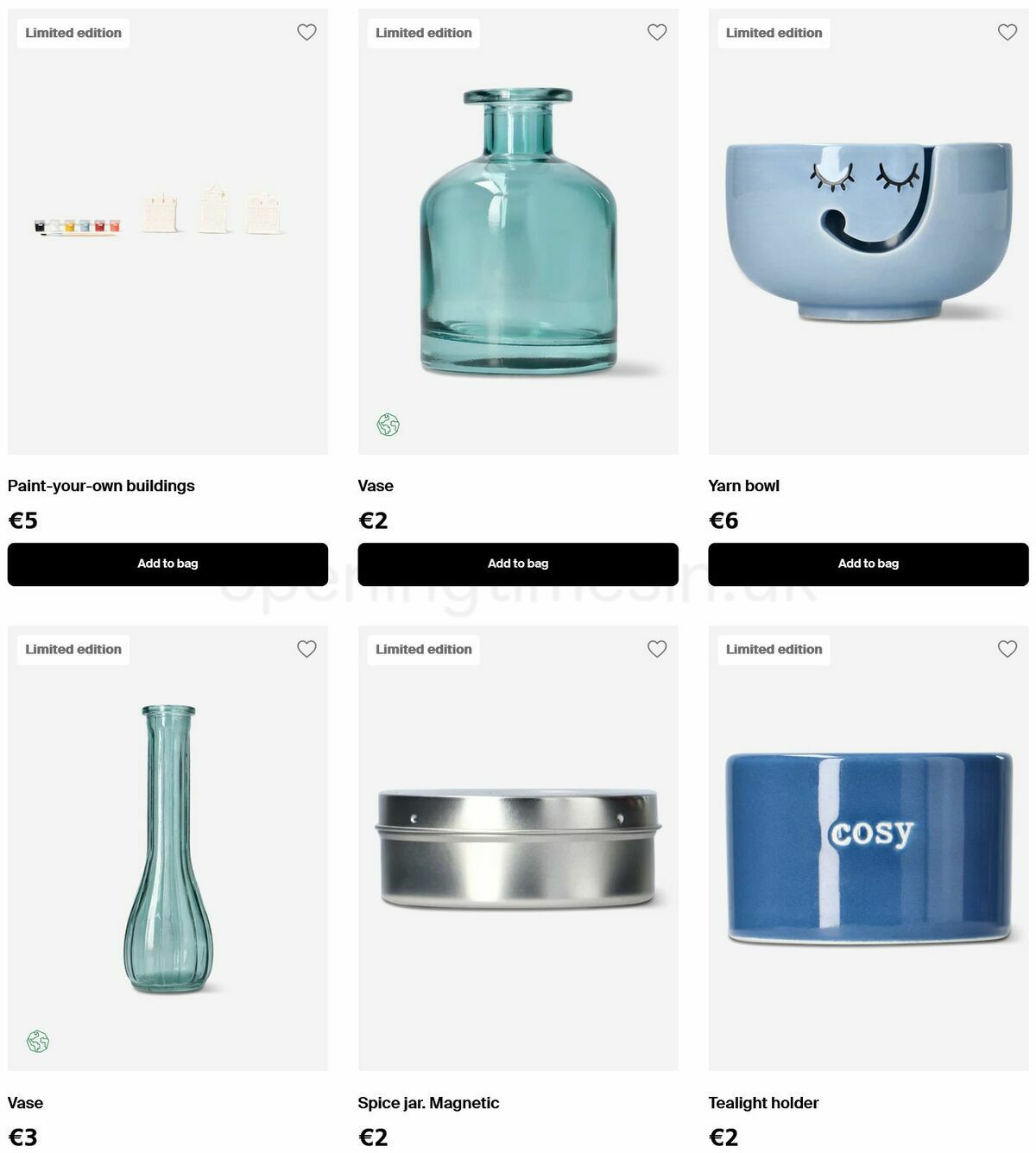This screenshot has width=1036, height=1153.
Task: Click the blue cosy tealight holder image
Action: 869,847
